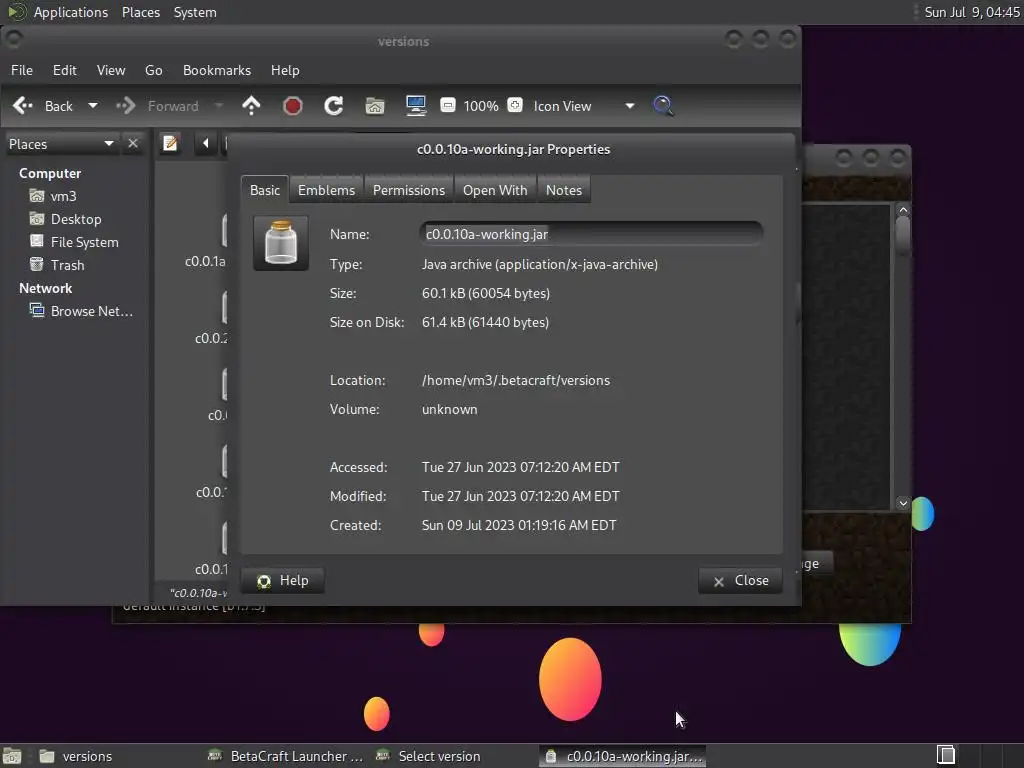The image size is (1024, 768).
Task: Open the View menu
Action: [111, 70]
